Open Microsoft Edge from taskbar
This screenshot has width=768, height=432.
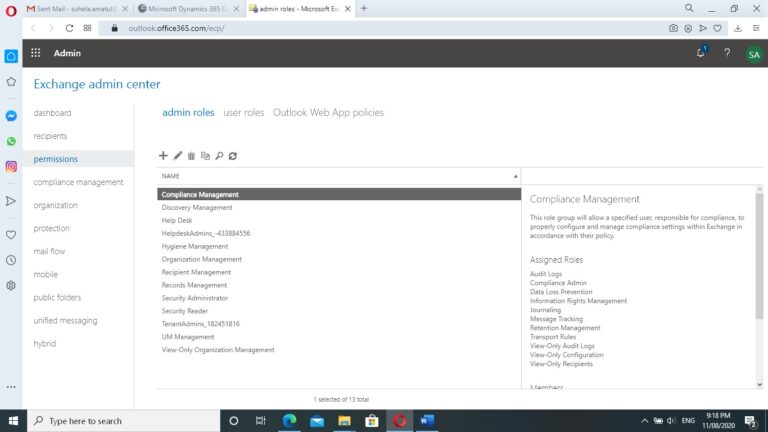click(289, 421)
